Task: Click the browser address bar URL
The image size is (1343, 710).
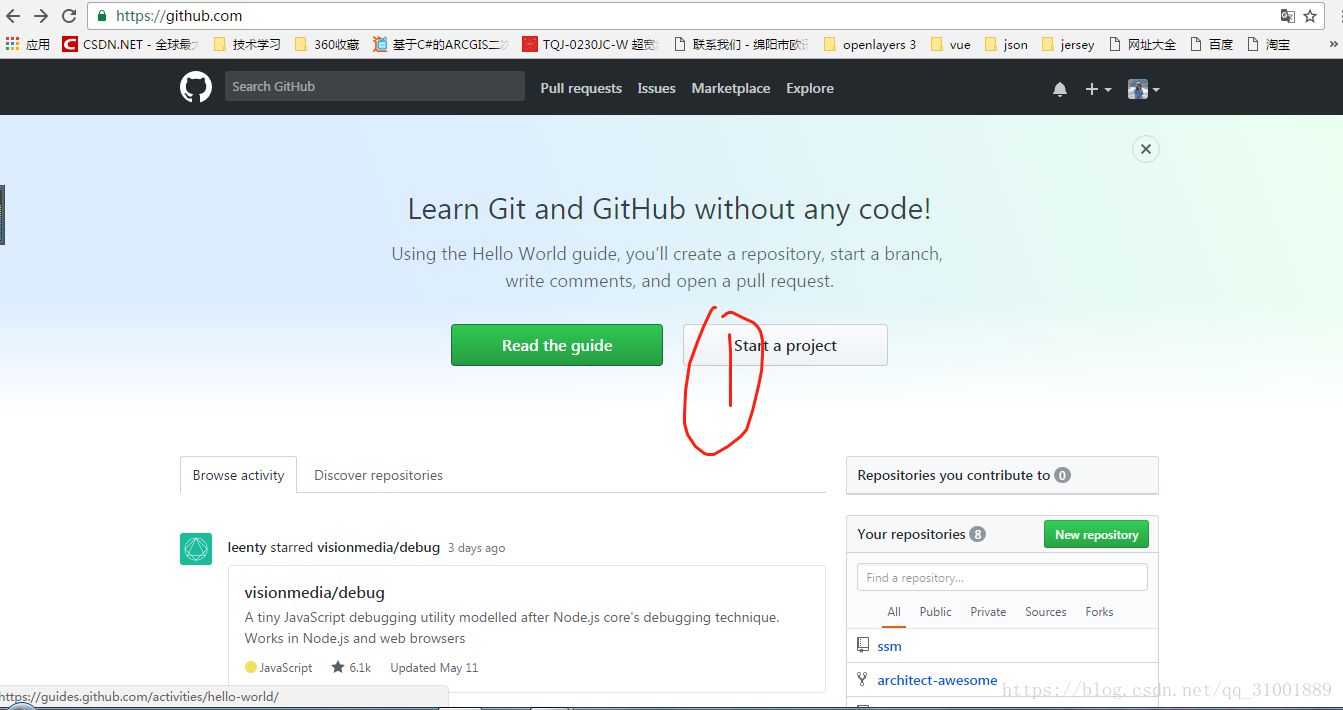Action: [x=179, y=16]
